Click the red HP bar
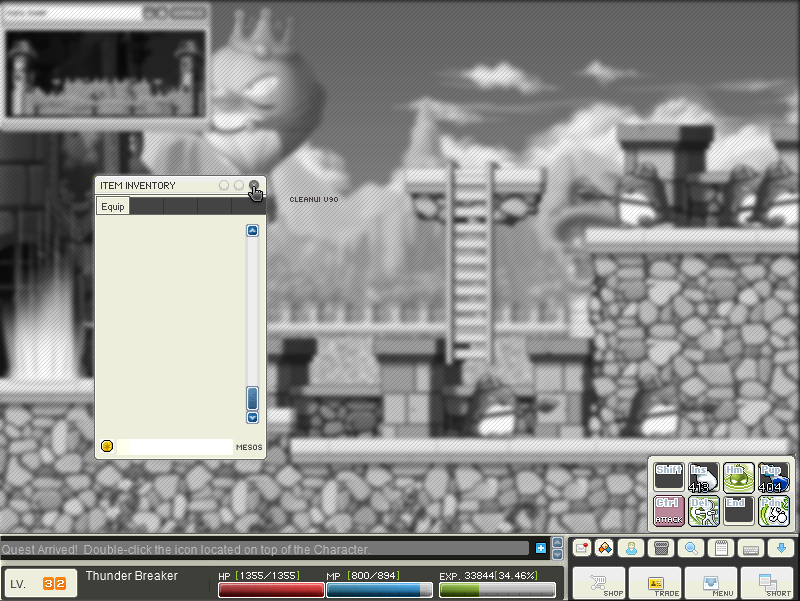 coord(271,590)
